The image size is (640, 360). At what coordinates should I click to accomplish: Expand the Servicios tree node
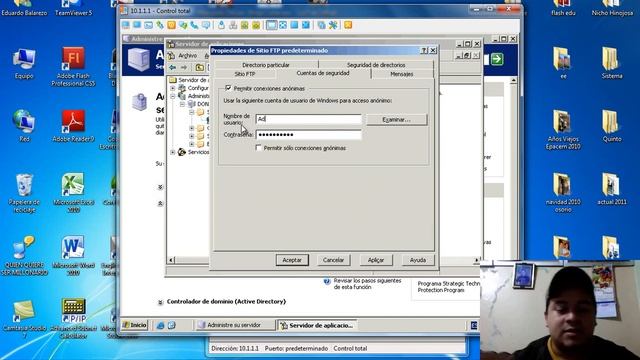173,152
